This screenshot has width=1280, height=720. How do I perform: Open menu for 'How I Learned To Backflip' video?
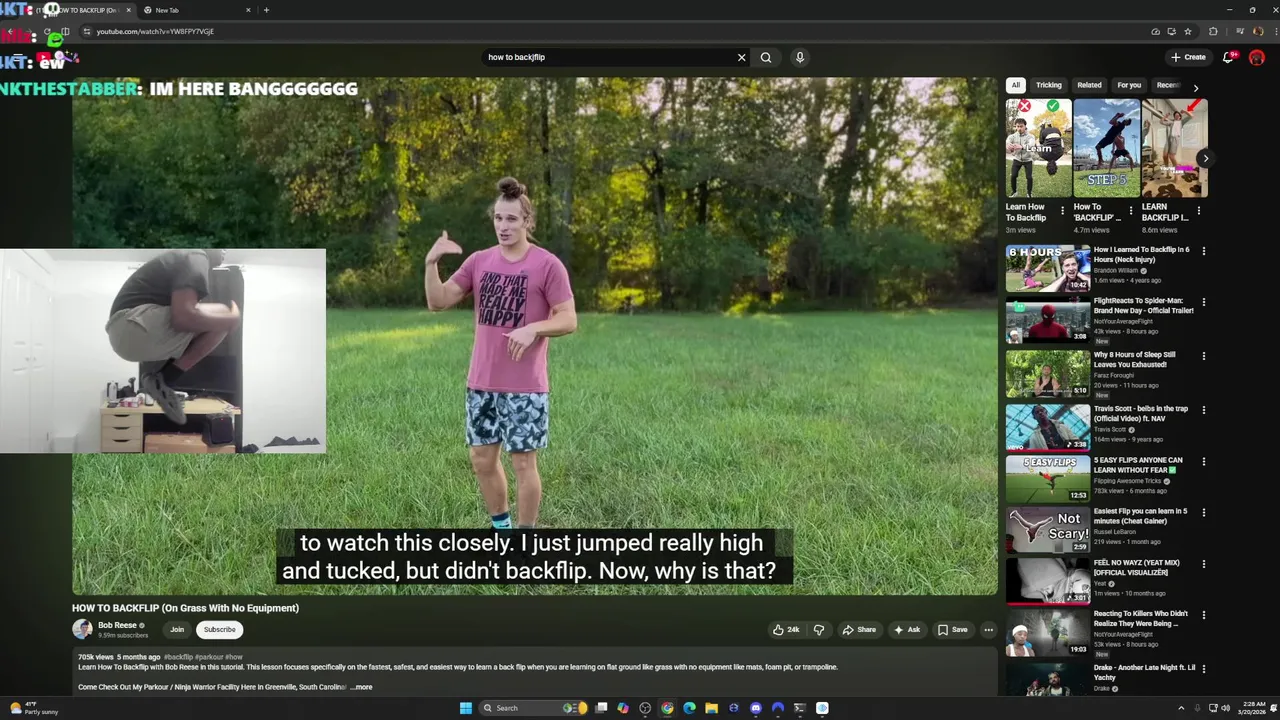pyautogui.click(x=1204, y=251)
